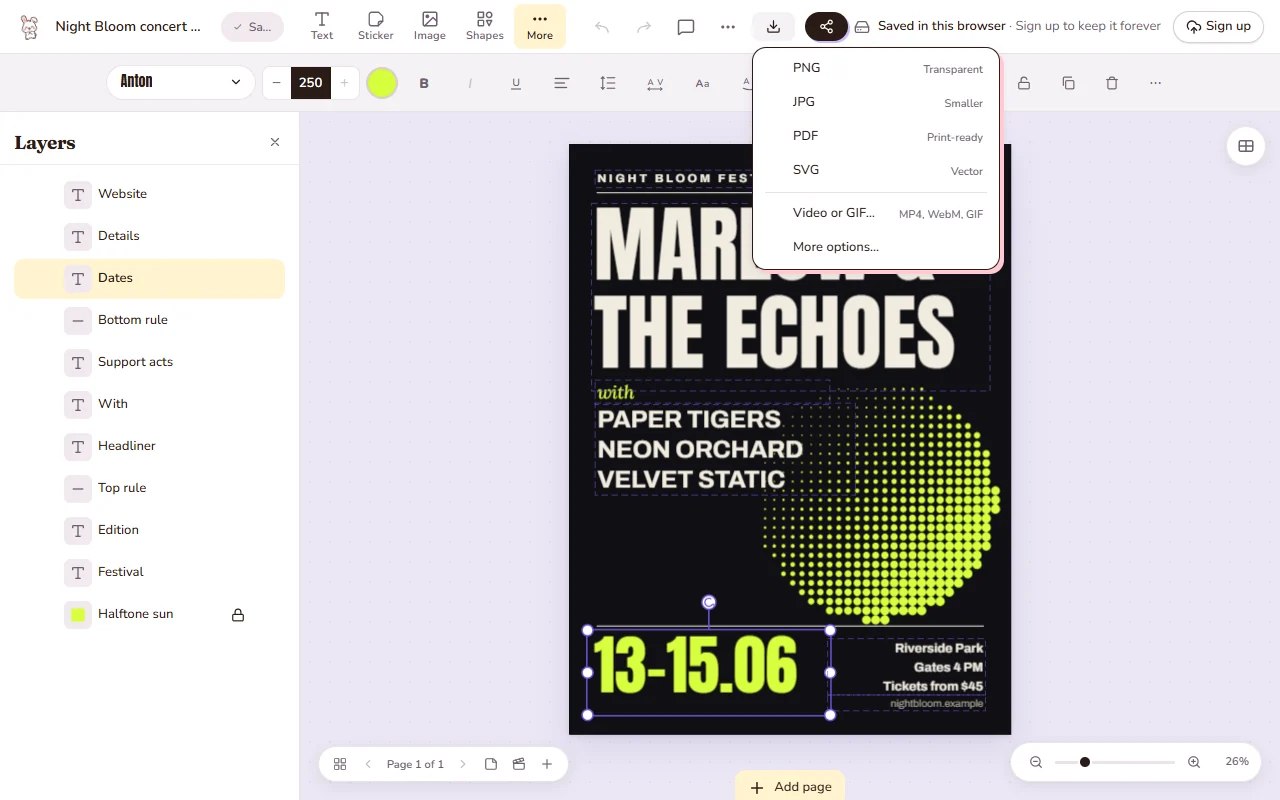The width and height of the screenshot is (1280, 800).
Task: Unlock the Halftone sun layer
Action: coord(238,615)
